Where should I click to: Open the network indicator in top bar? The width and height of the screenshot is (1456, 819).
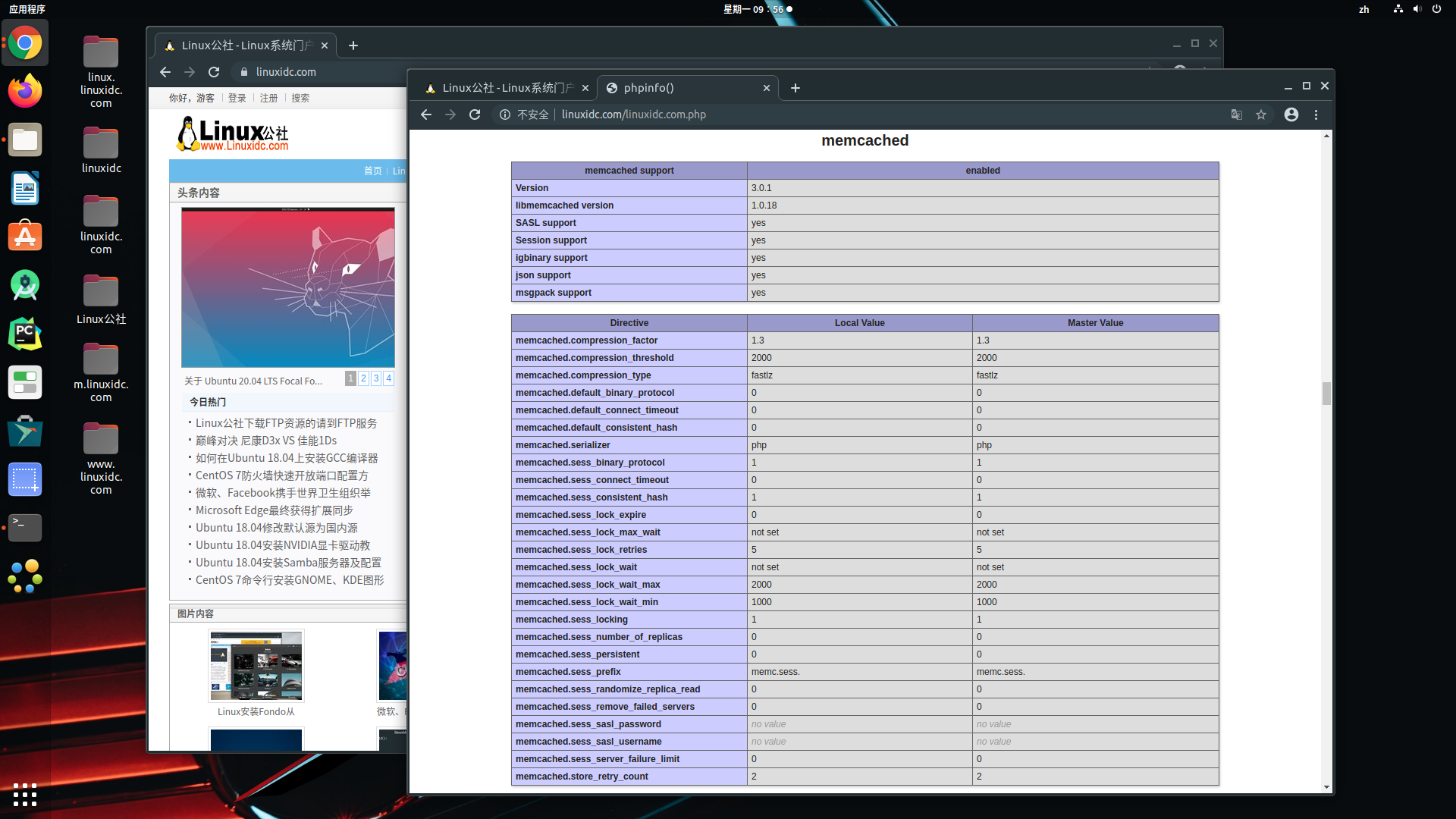pos(1398,9)
